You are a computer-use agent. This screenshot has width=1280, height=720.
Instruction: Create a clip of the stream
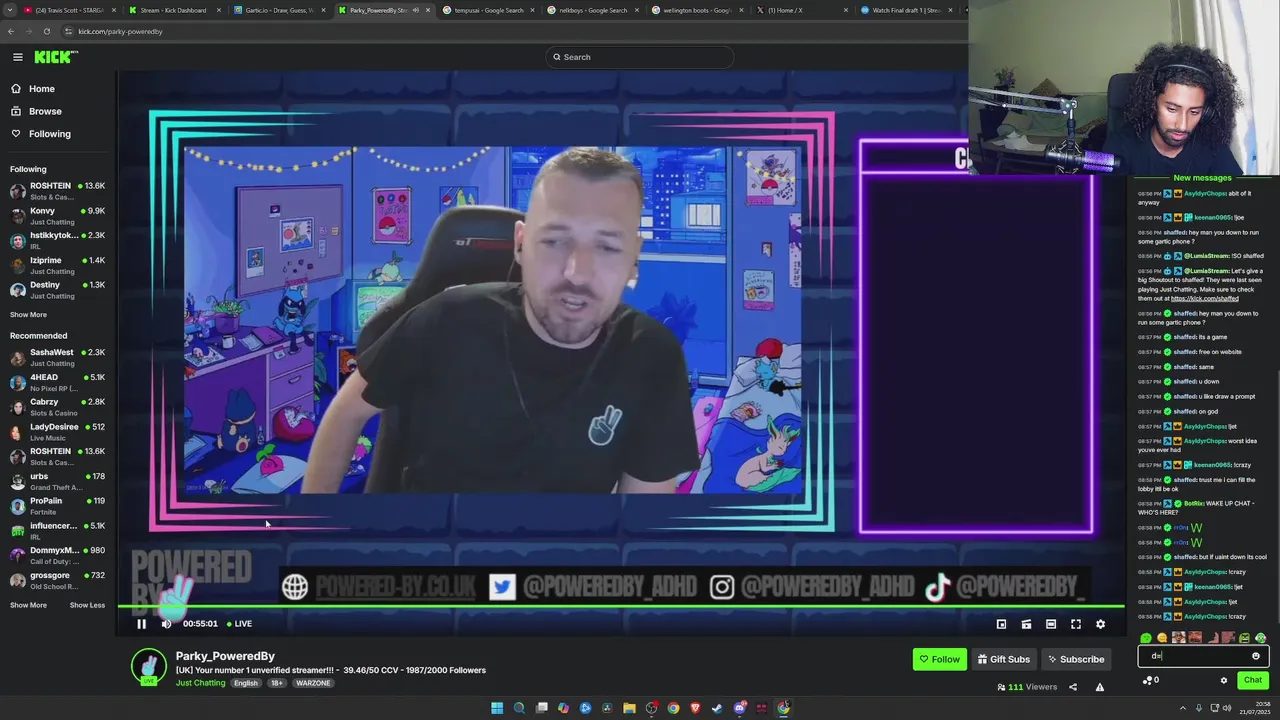[x=1026, y=624]
